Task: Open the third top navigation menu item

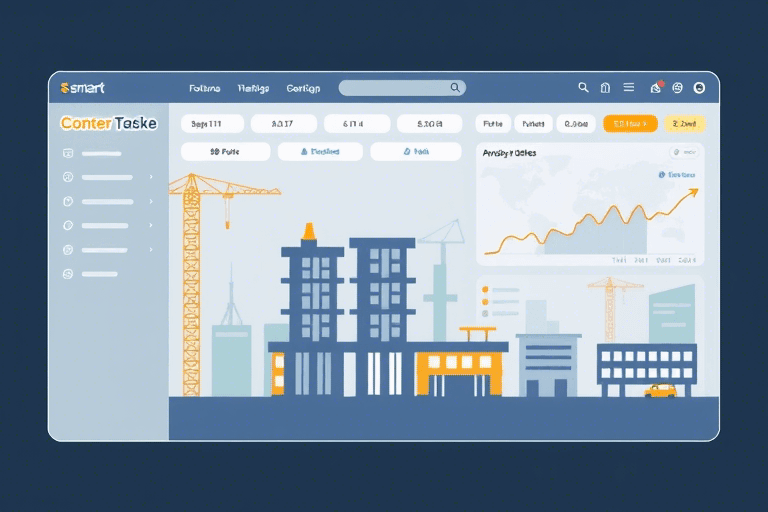Action: pos(303,88)
